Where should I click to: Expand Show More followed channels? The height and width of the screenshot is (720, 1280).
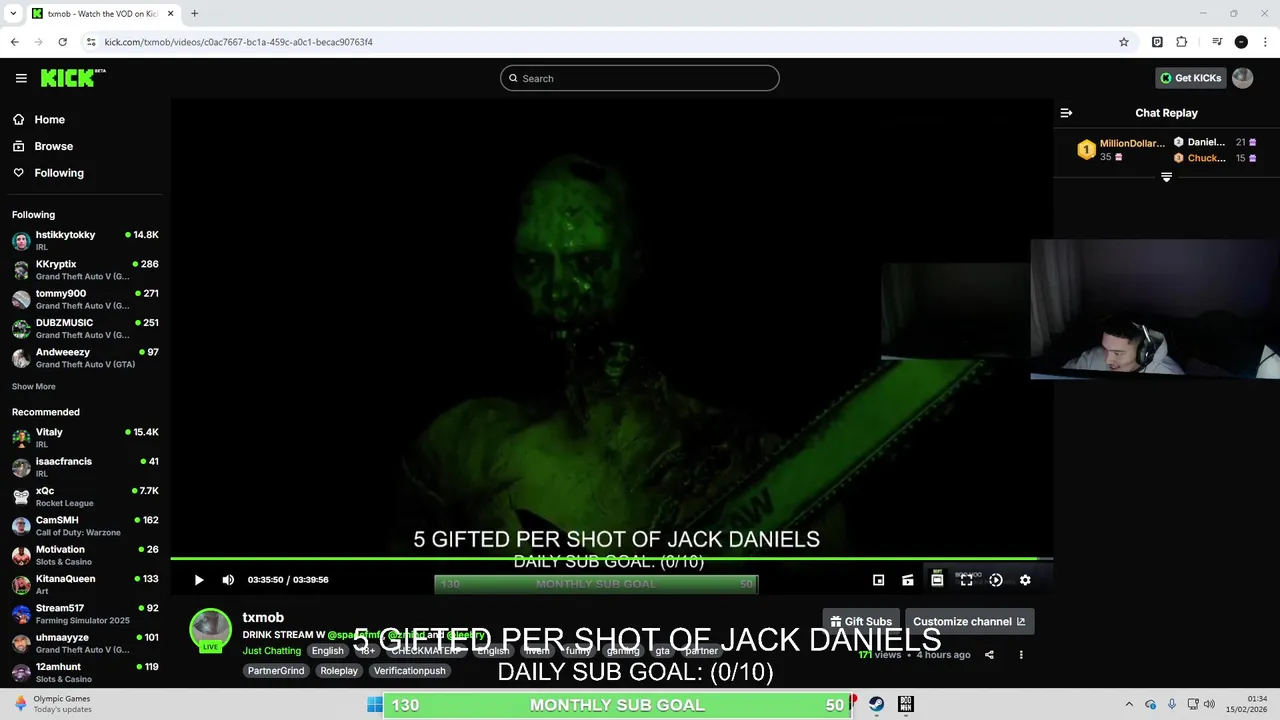tap(34, 387)
